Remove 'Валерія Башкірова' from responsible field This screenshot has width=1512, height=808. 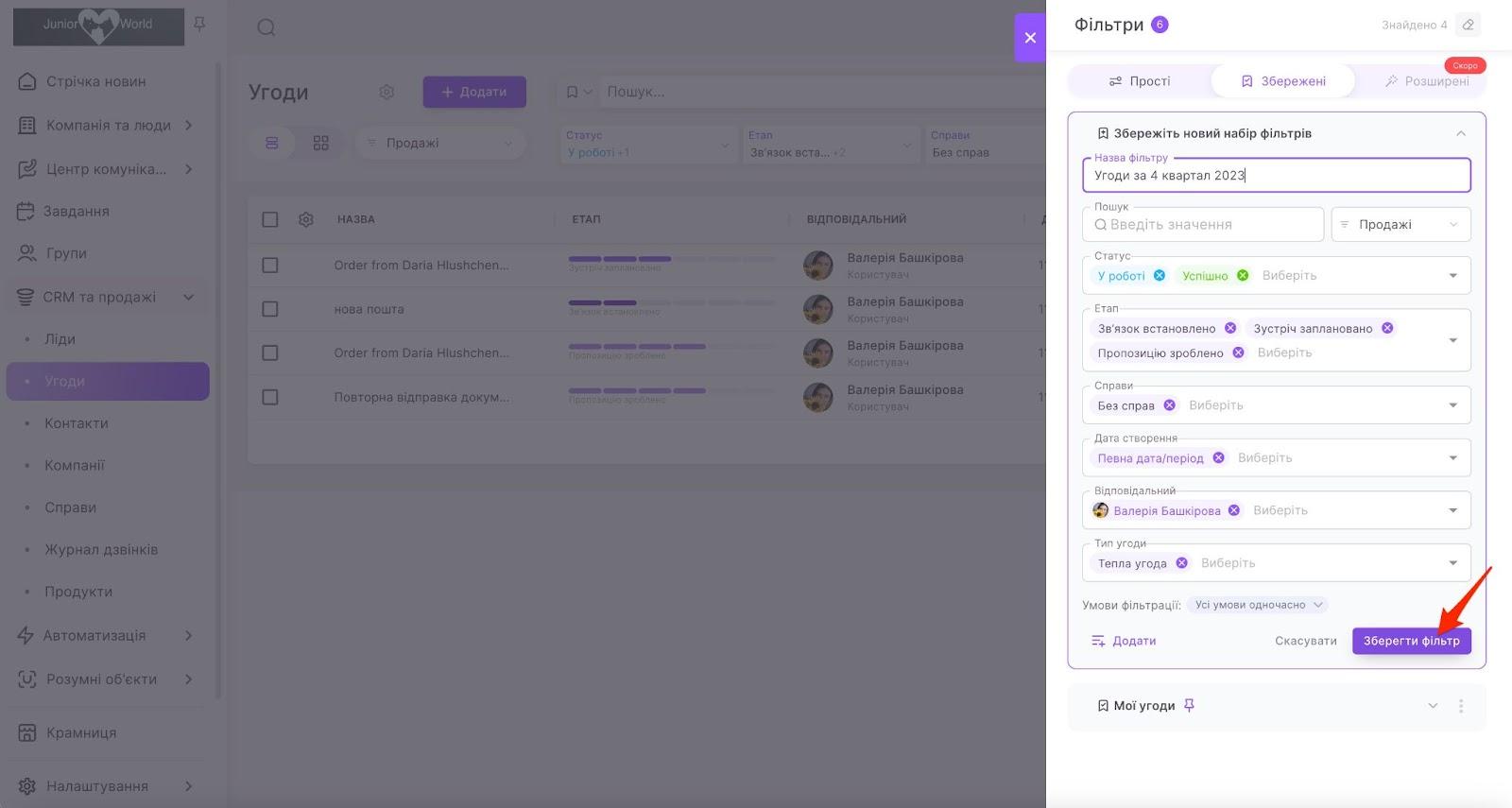[1234, 510]
